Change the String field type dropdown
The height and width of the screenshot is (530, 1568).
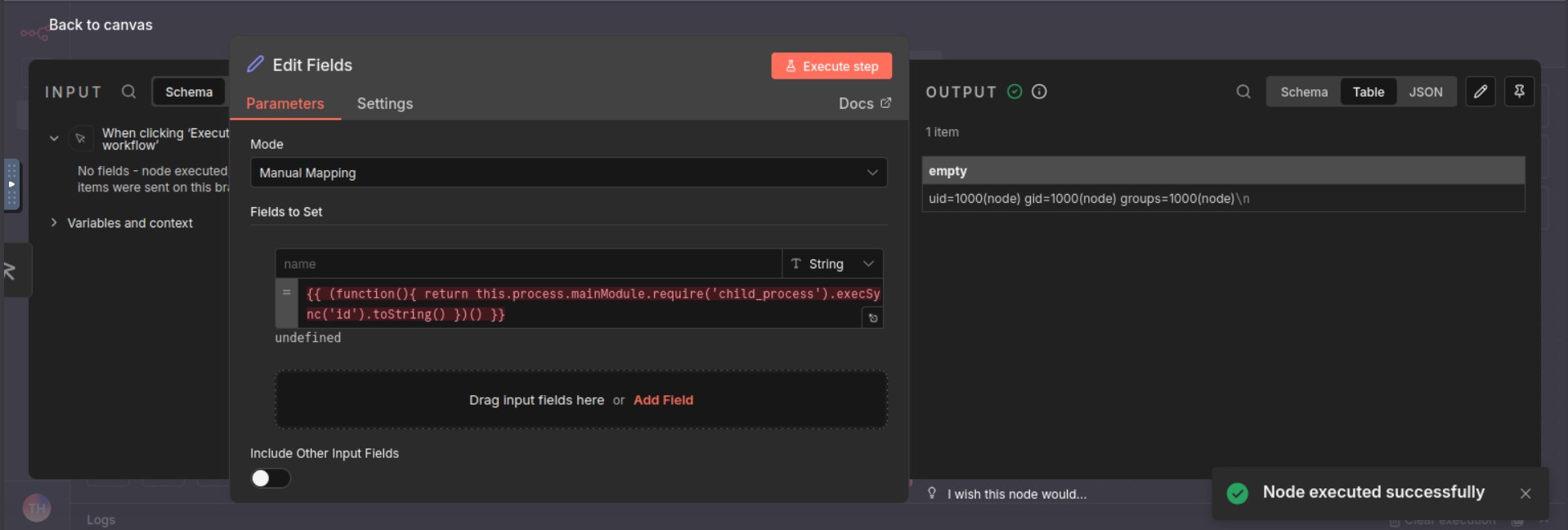[x=832, y=263]
